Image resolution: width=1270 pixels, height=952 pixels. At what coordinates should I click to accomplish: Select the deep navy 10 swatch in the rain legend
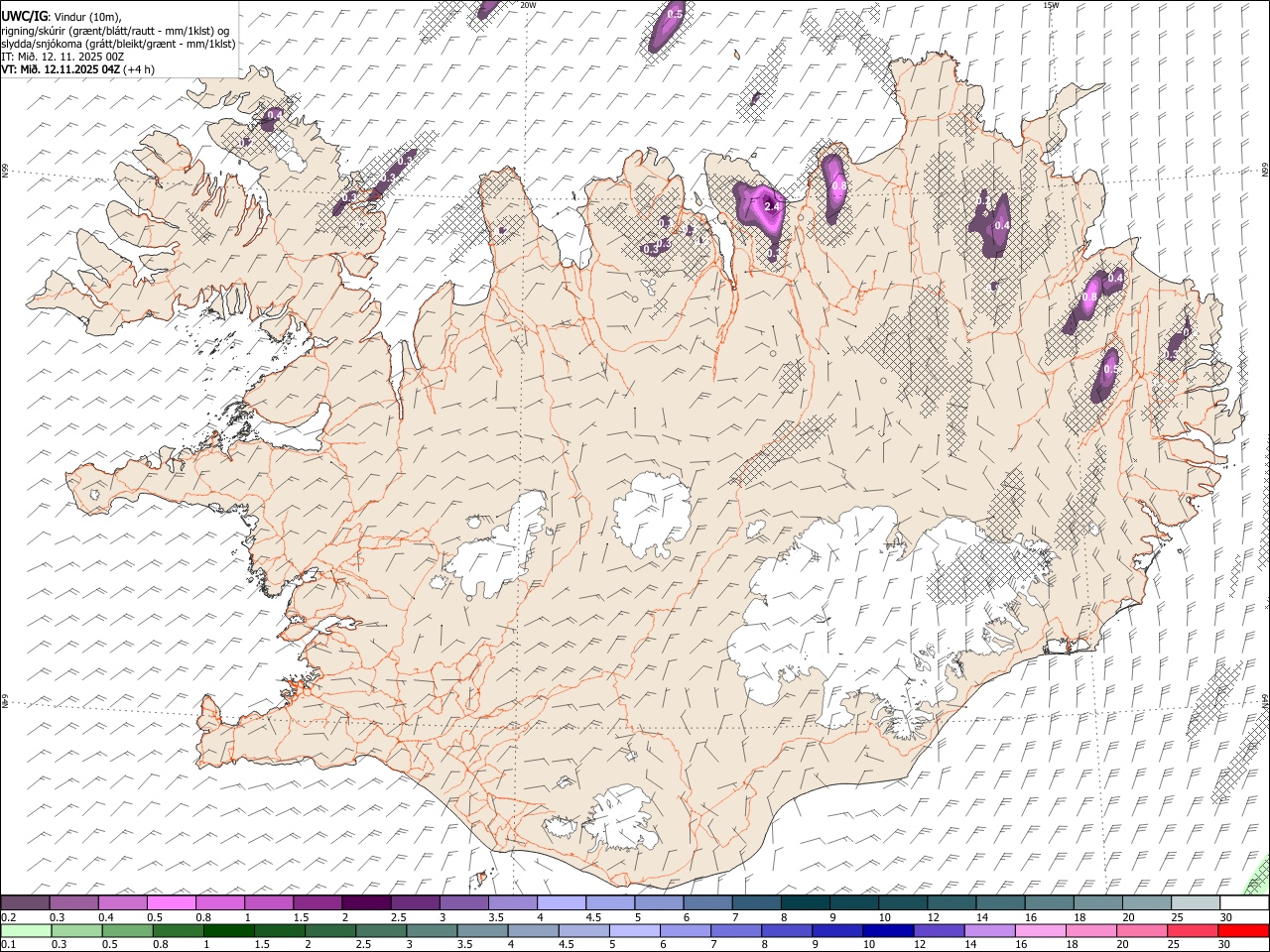coord(886,930)
